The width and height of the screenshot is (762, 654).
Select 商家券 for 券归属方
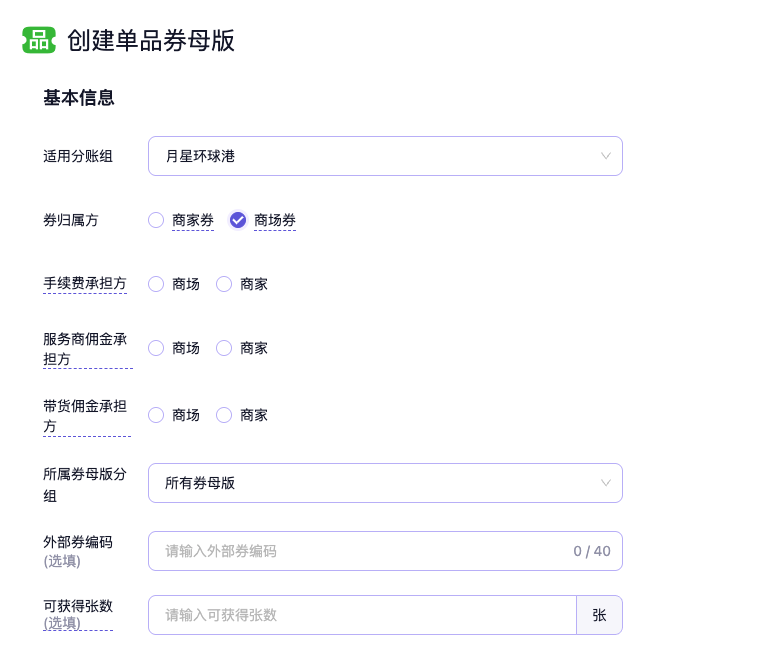click(x=156, y=220)
